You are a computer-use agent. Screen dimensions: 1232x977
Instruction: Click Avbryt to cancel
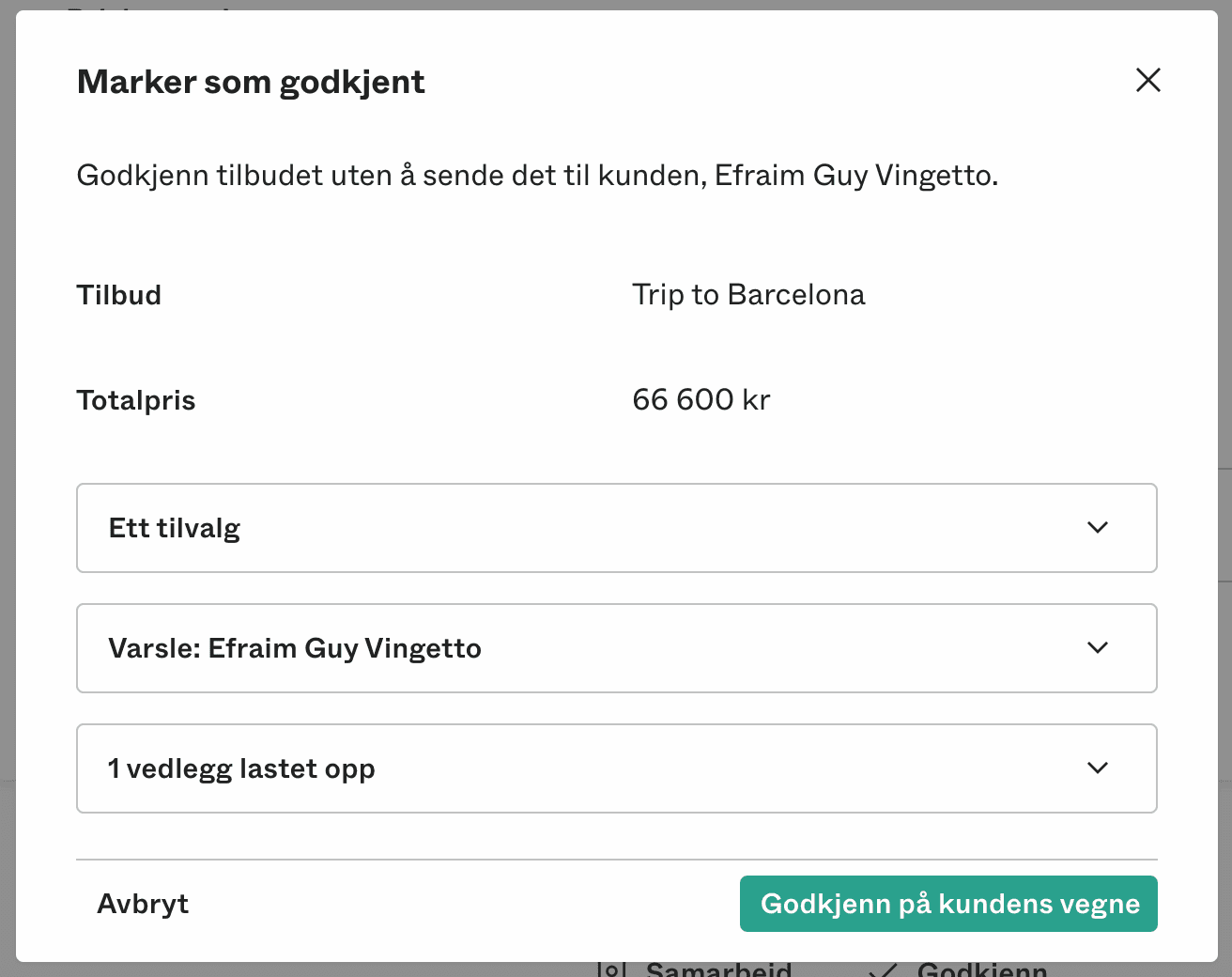142,904
